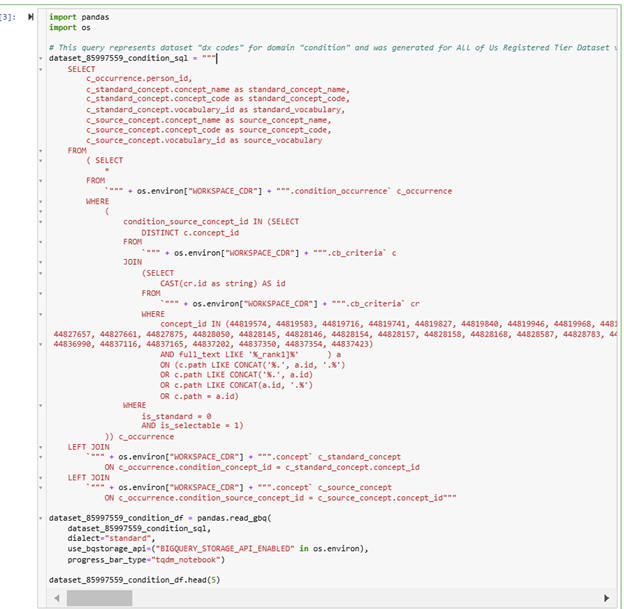This screenshot has height=609, width=624.
Task: Collapse fold arrow at pandas.read_gbq( line
Action: (41, 518)
